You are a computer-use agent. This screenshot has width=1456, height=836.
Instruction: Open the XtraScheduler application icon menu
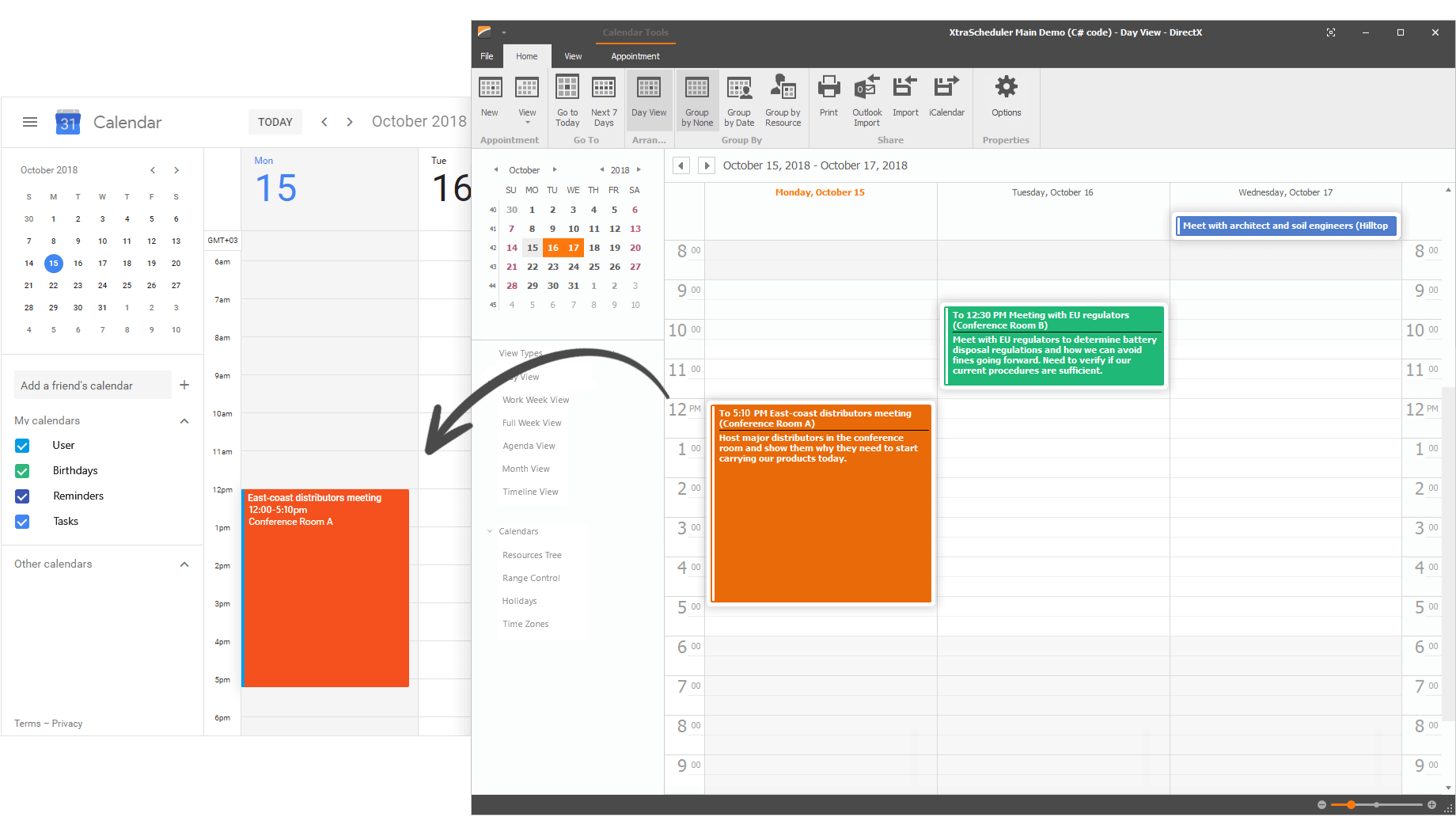[x=484, y=32]
